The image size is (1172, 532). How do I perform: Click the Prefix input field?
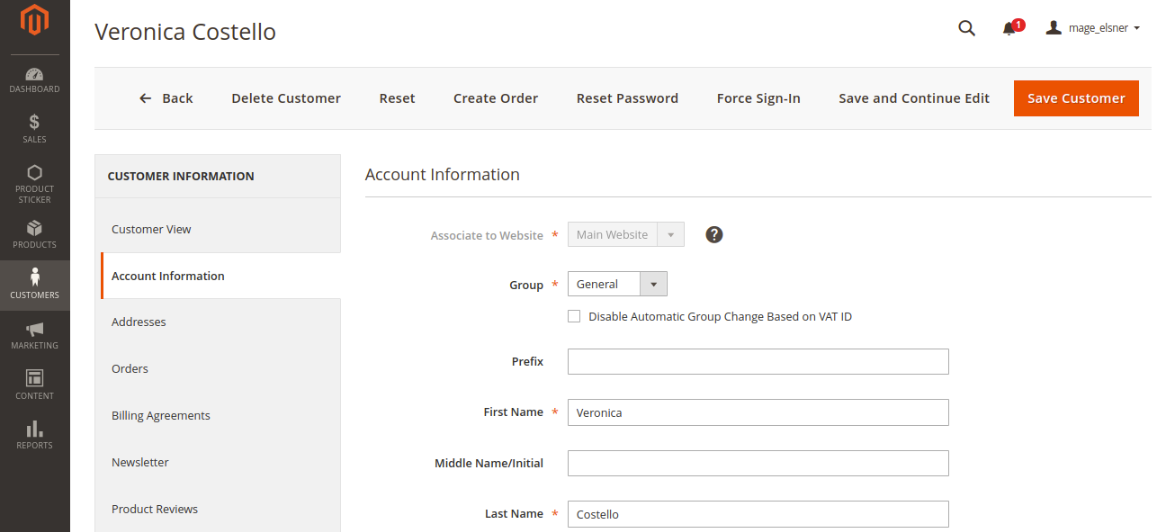(x=758, y=361)
